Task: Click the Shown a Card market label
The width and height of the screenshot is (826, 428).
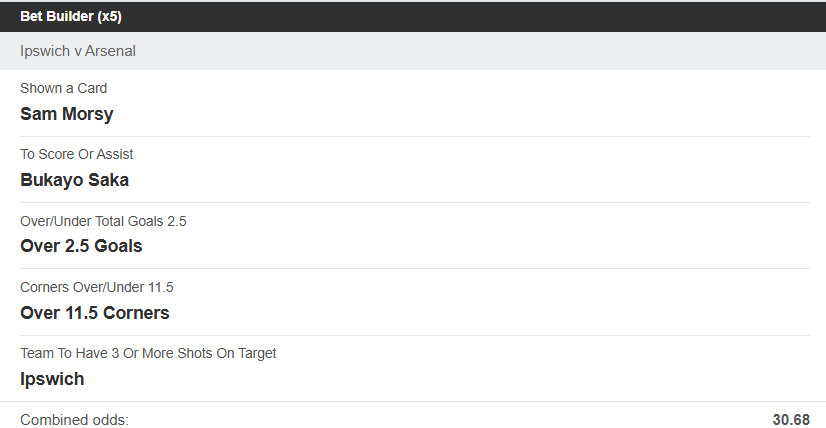Action: 64,88
